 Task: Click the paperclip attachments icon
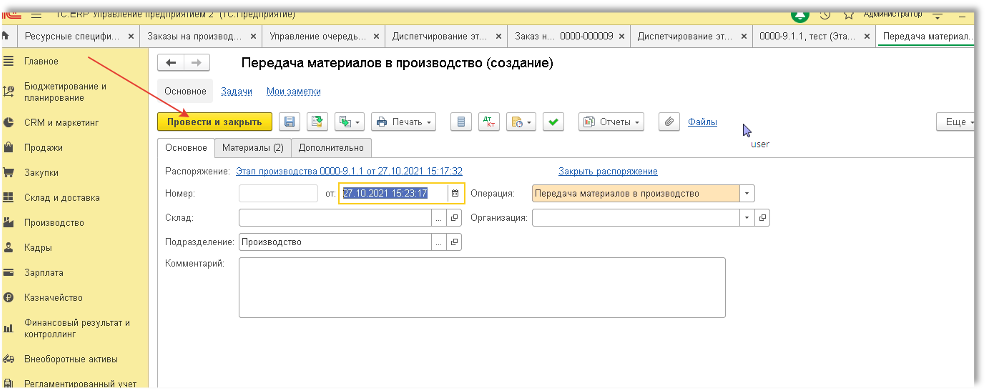pos(669,122)
